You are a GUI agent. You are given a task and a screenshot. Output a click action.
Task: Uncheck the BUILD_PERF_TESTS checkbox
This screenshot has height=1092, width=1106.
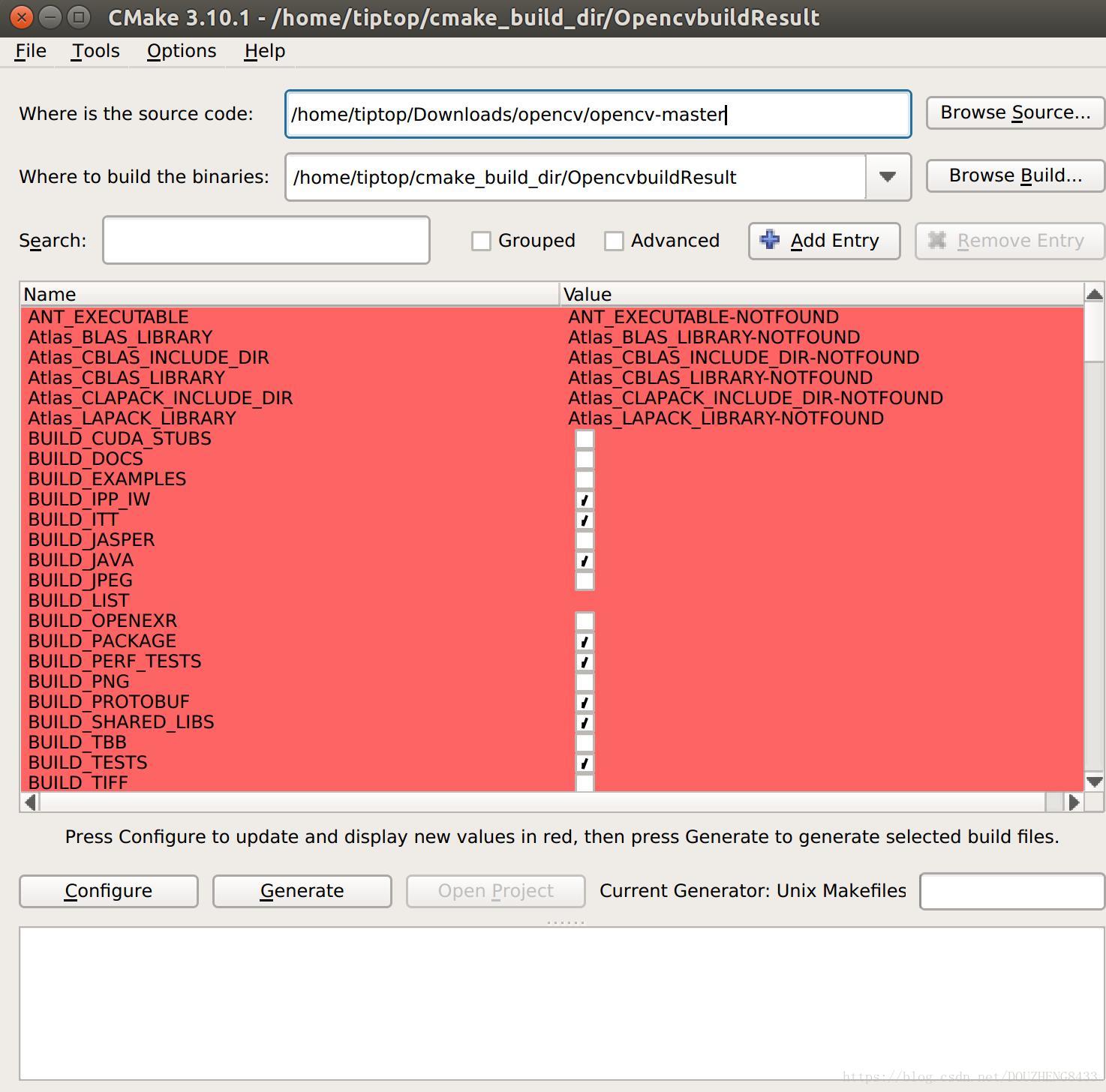(585, 661)
